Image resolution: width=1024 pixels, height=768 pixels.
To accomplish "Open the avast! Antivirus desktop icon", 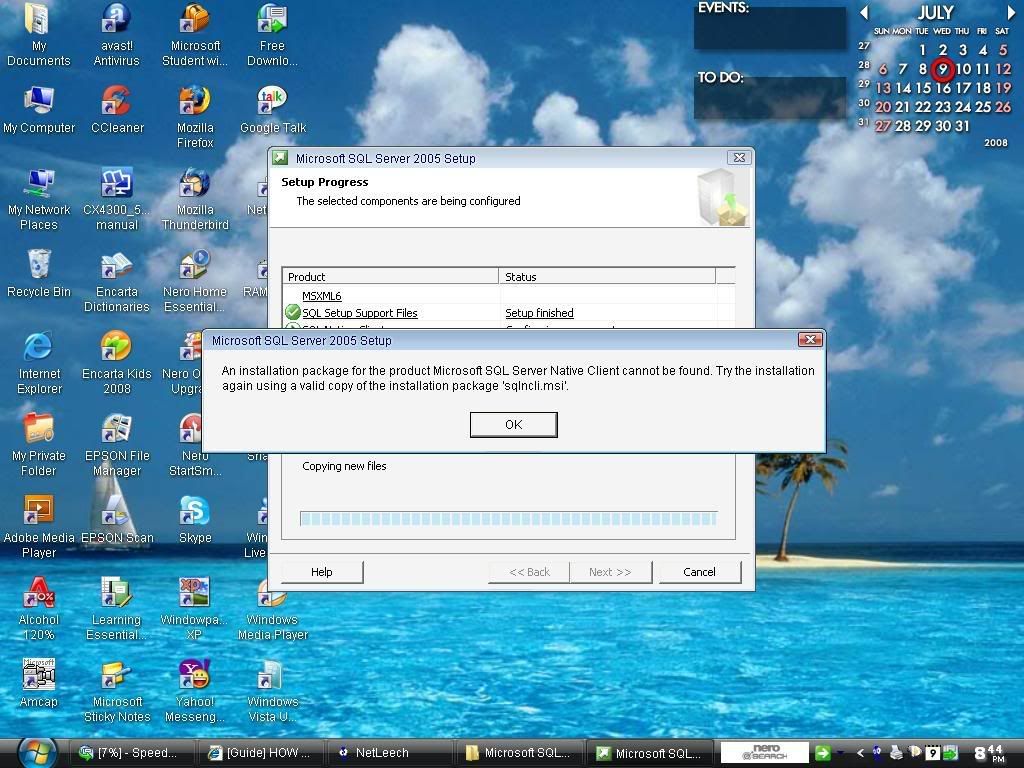I will (x=116, y=20).
